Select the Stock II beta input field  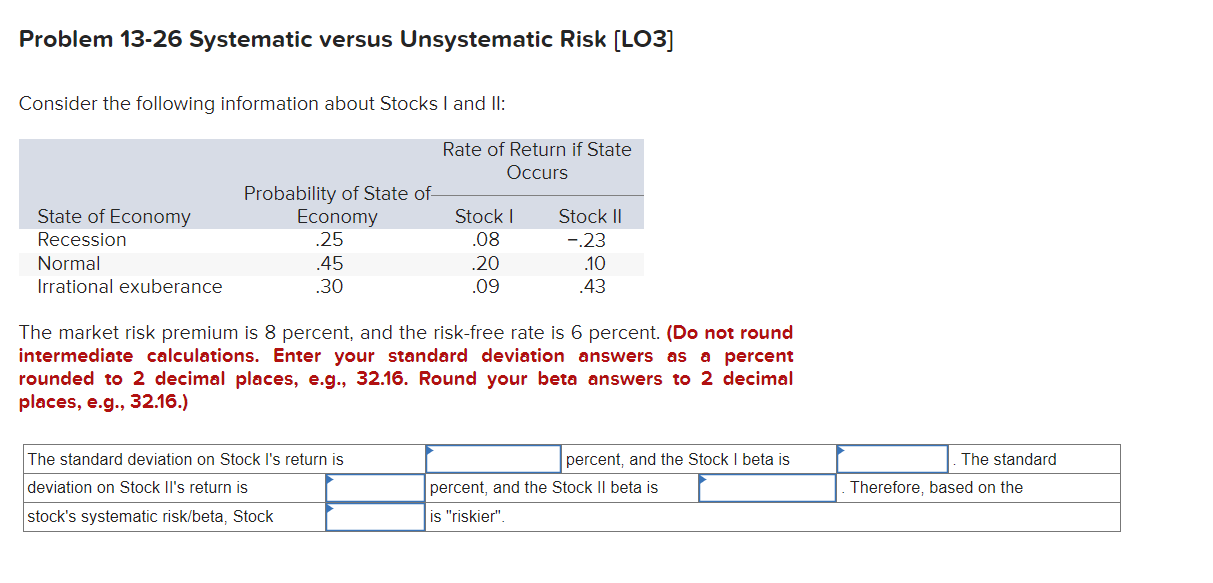pos(765,488)
